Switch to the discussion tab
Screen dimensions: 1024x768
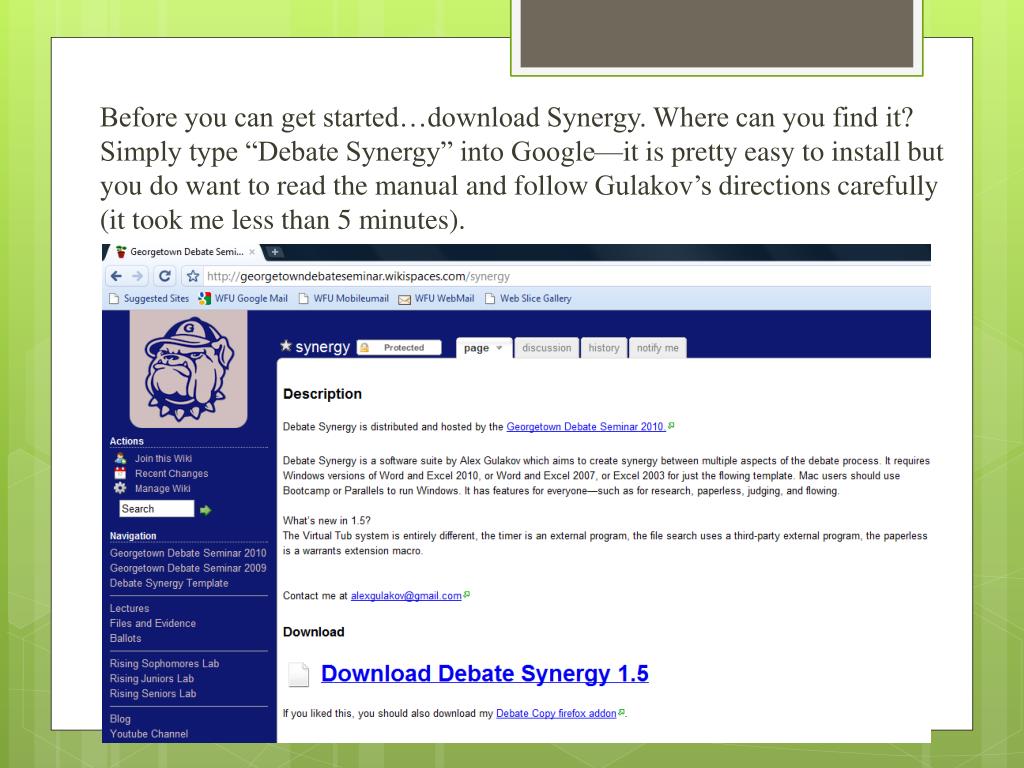pyautogui.click(x=547, y=348)
